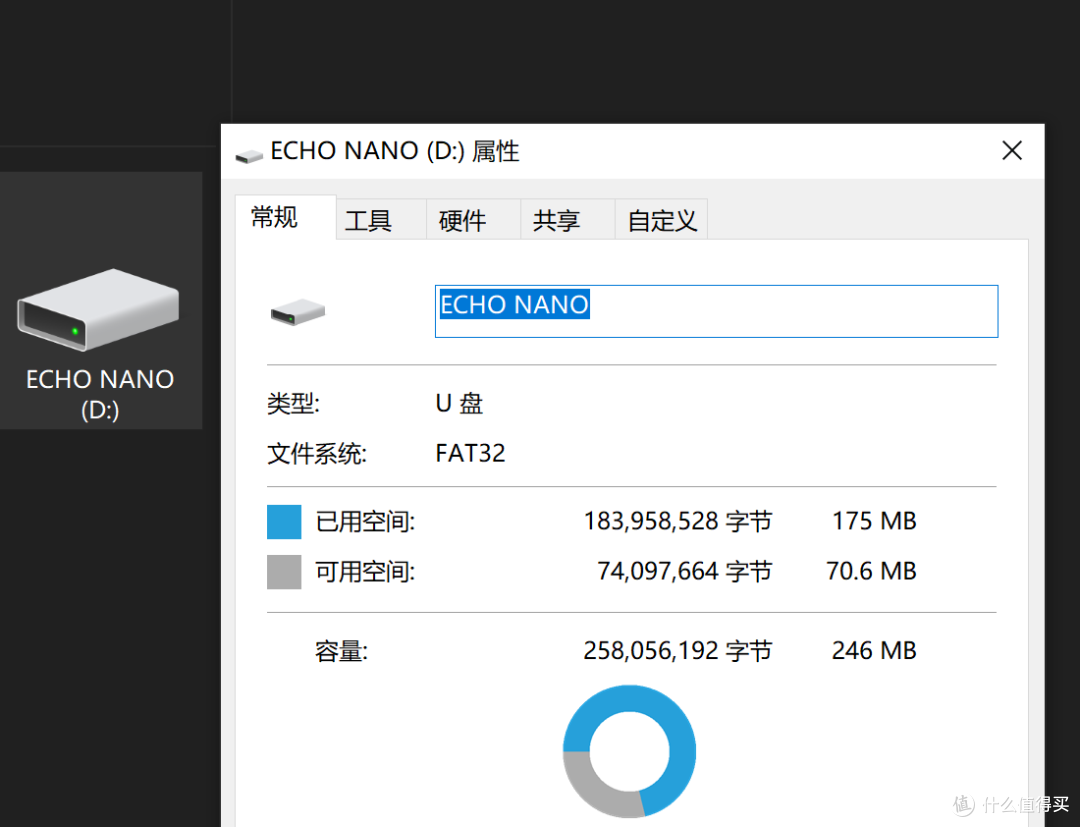The height and width of the screenshot is (827, 1080).
Task: Click the FAT32 file system value
Action: tap(470, 453)
